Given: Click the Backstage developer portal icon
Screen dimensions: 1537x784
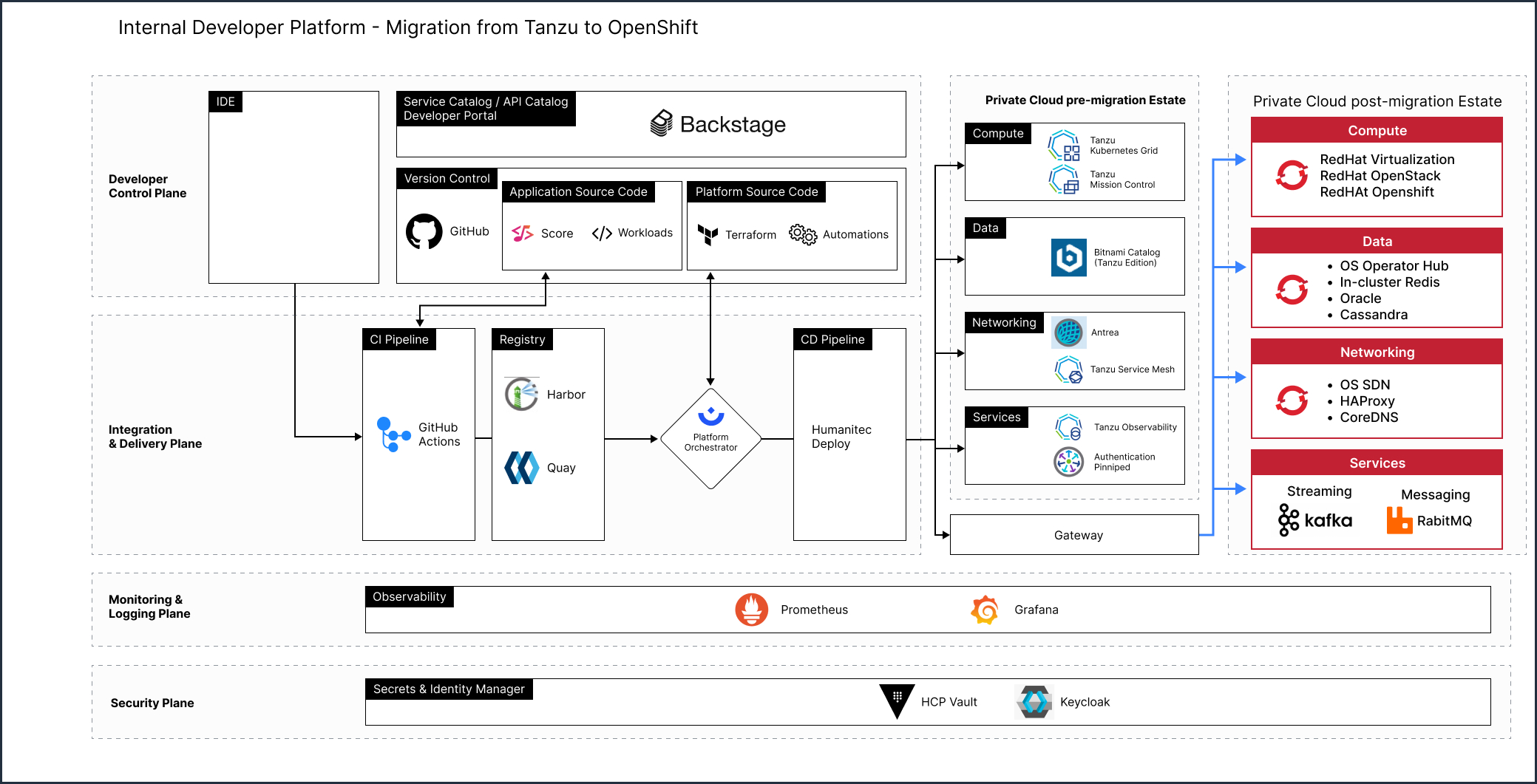Looking at the screenshot, I should pyautogui.click(x=662, y=124).
